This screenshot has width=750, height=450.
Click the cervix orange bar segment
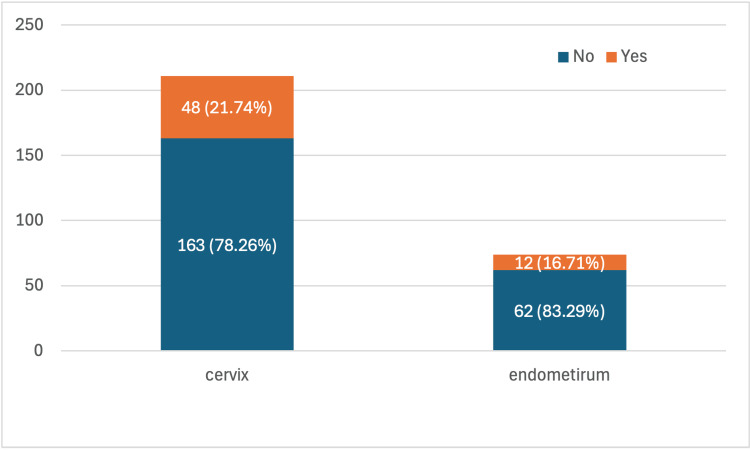point(227,107)
